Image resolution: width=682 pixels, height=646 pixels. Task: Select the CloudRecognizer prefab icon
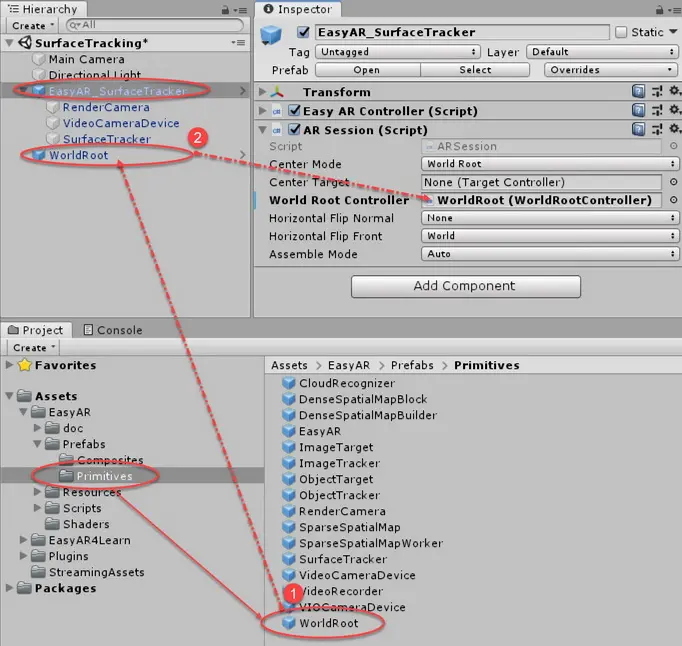point(288,383)
